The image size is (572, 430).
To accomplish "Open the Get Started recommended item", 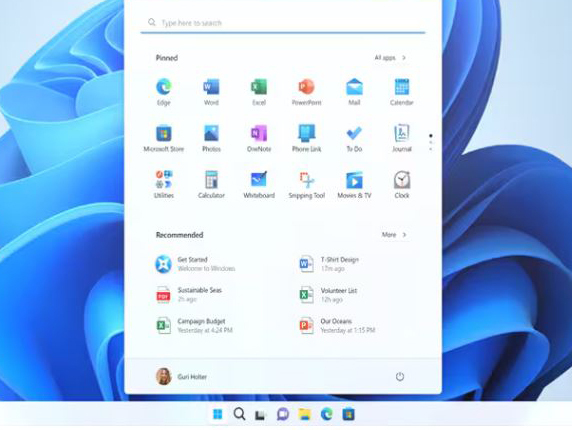I will click(x=195, y=264).
